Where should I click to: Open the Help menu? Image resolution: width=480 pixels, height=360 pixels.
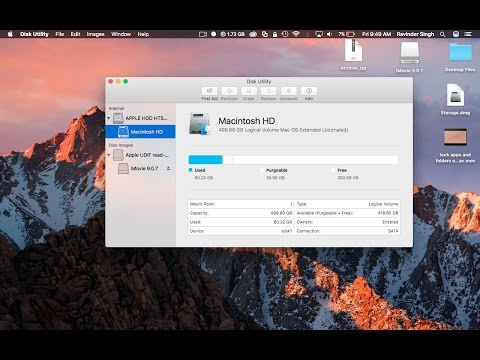143,34
